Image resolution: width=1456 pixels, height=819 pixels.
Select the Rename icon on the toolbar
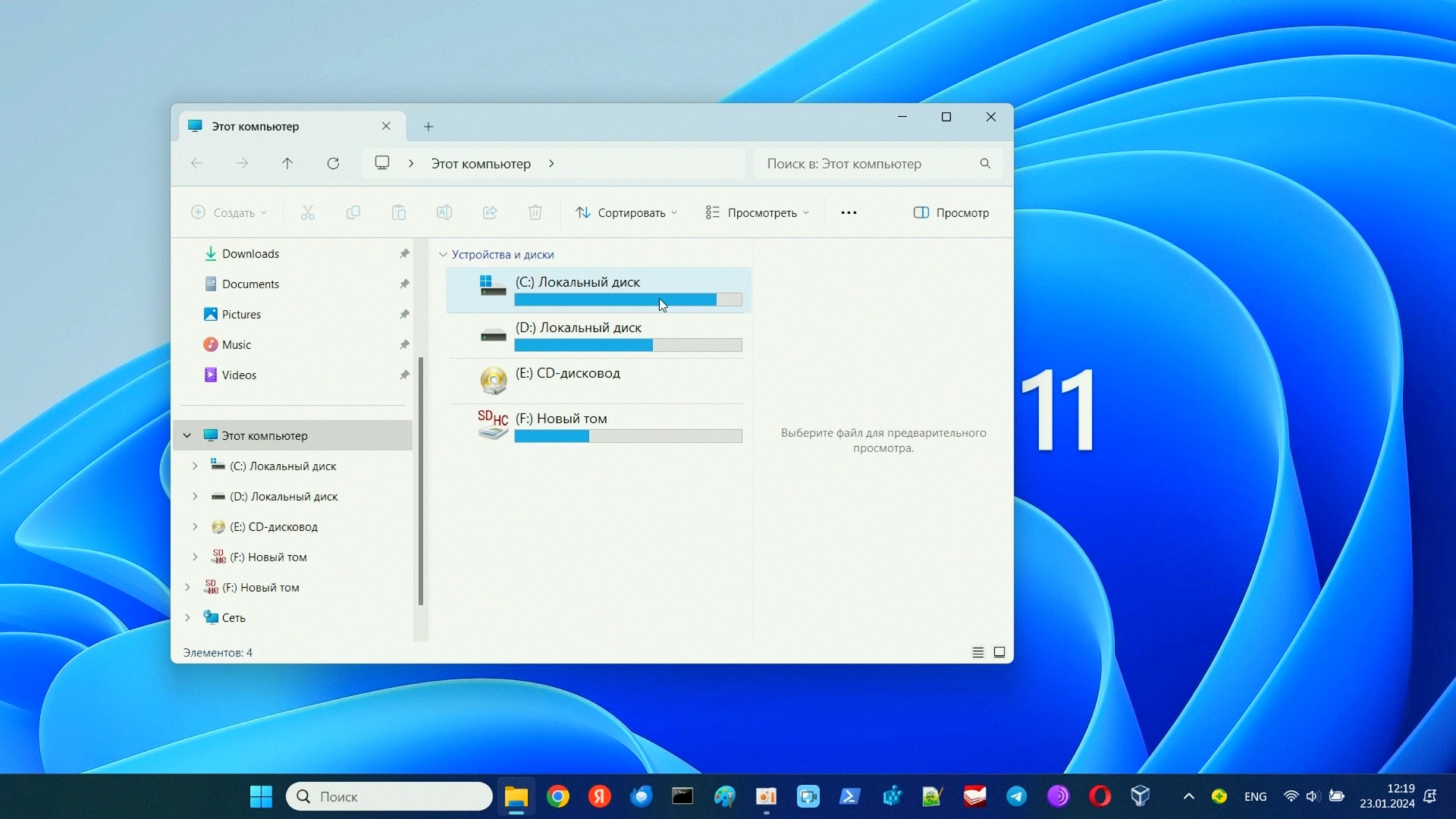click(x=444, y=212)
